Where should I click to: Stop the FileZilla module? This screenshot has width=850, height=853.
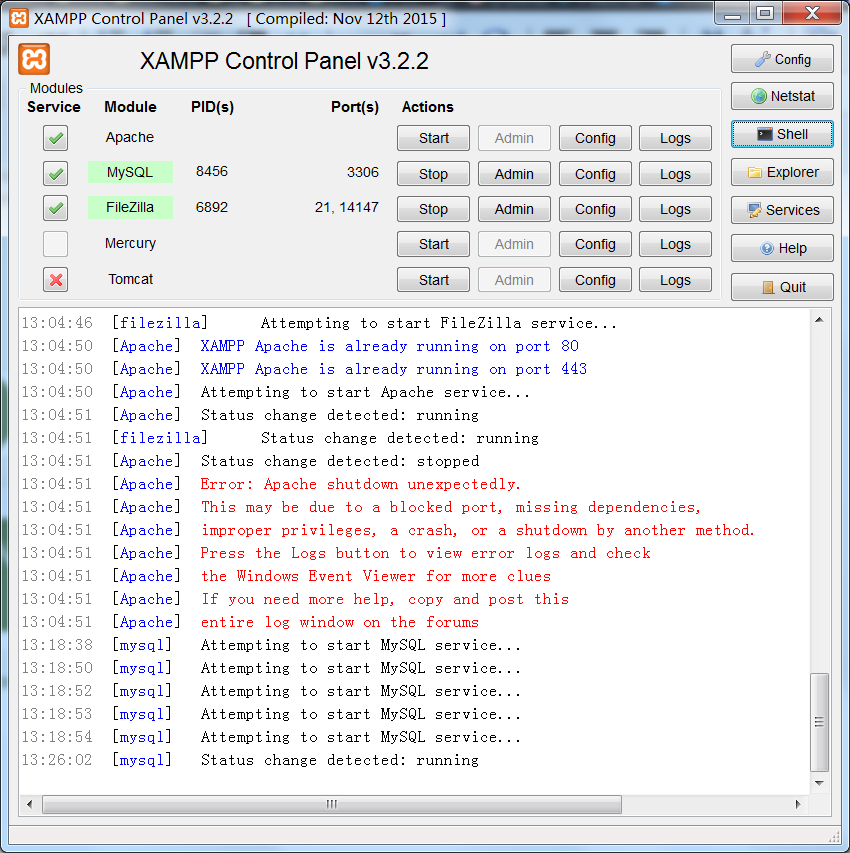(433, 209)
